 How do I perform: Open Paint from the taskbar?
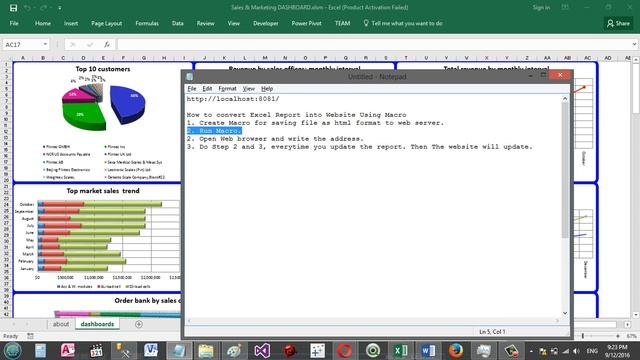[233, 351]
